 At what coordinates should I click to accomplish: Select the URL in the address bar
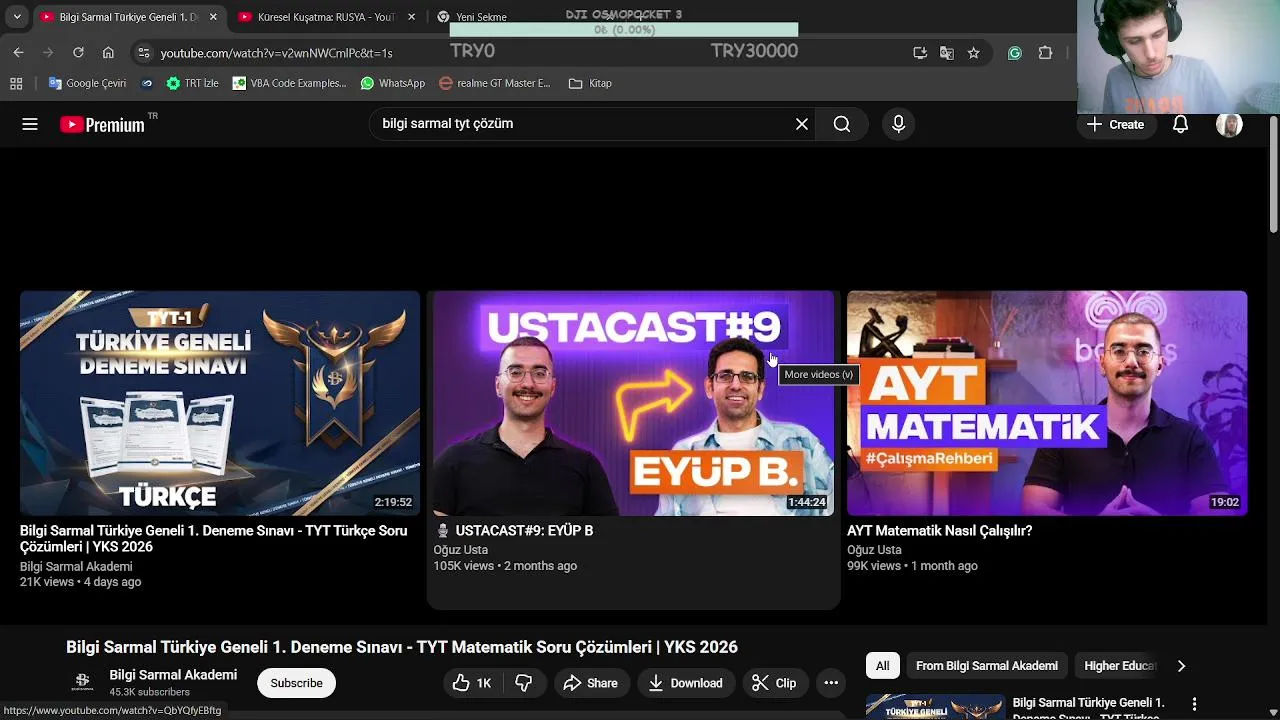click(276, 53)
